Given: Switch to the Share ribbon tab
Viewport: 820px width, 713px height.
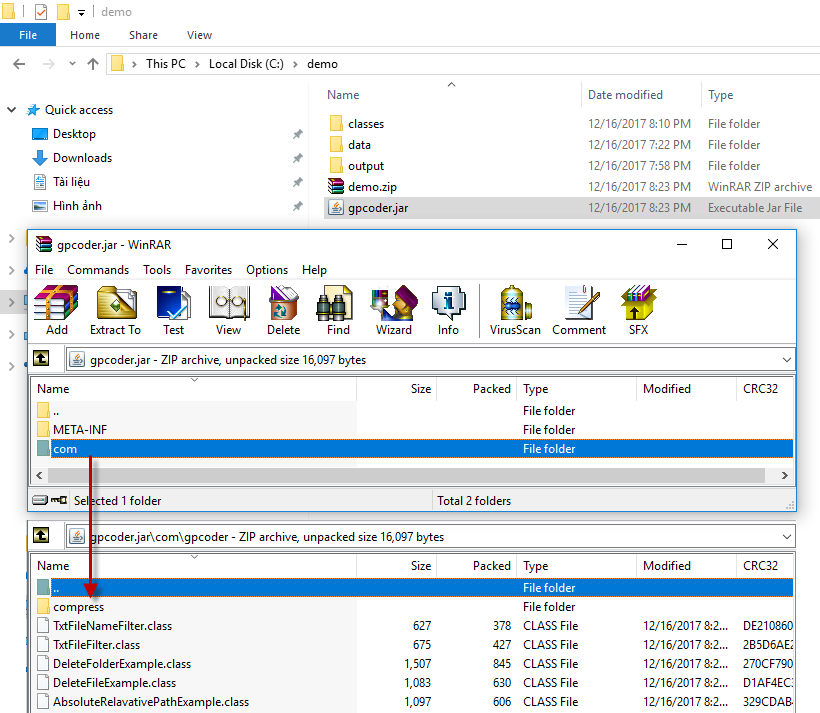Looking at the screenshot, I should (143, 35).
